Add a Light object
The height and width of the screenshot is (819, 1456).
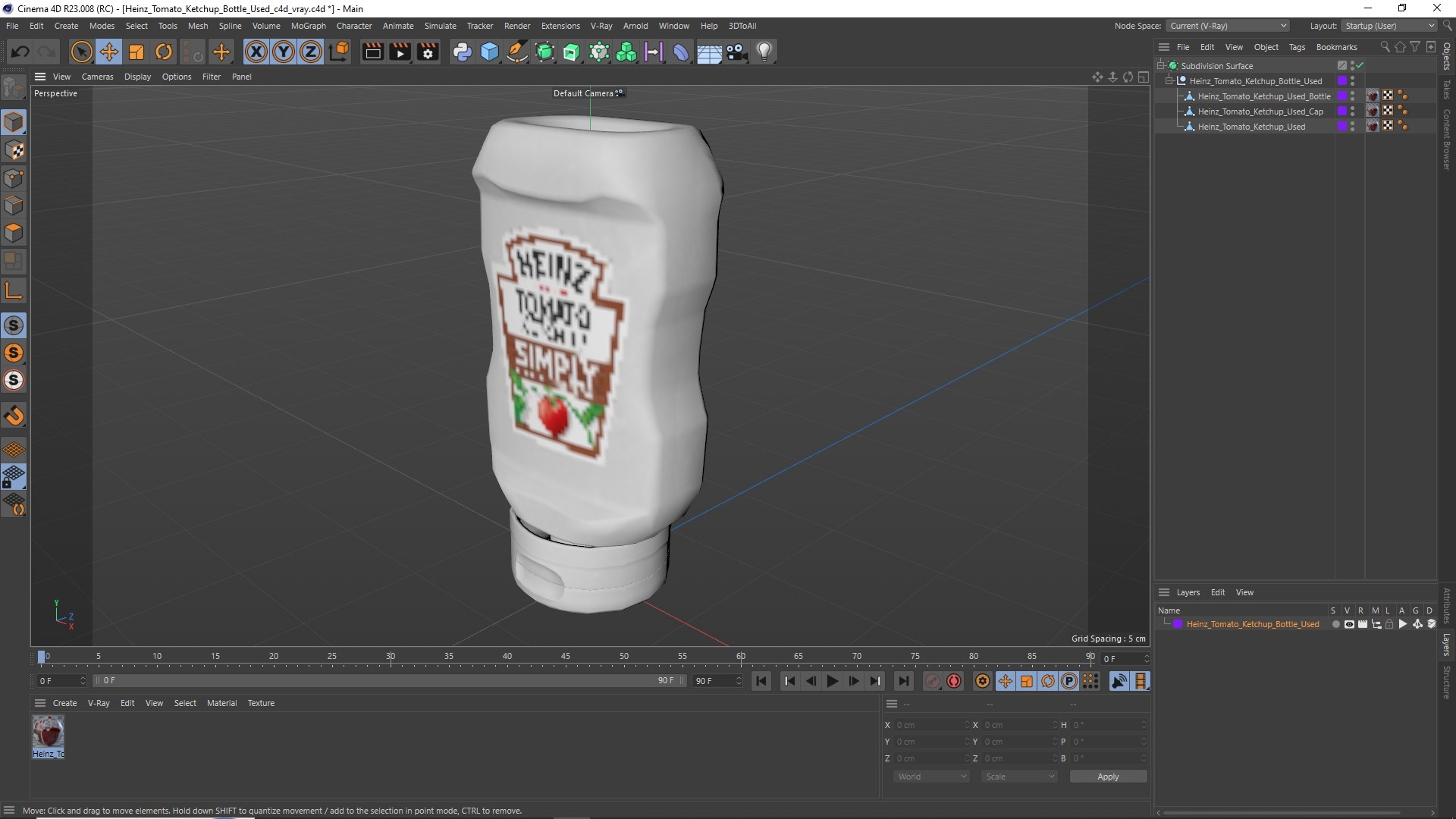pyautogui.click(x=764, y=52)
